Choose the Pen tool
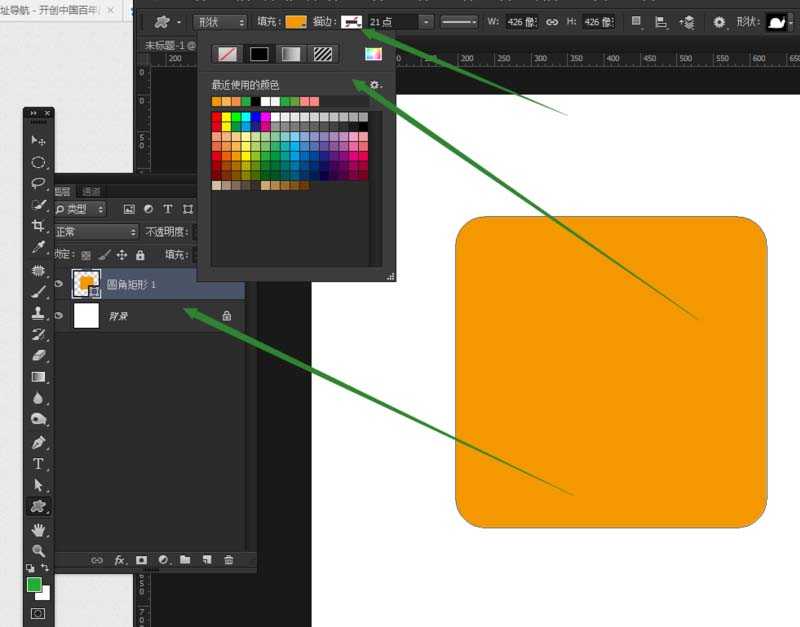The image size is (800, 627). coord(38,442)
